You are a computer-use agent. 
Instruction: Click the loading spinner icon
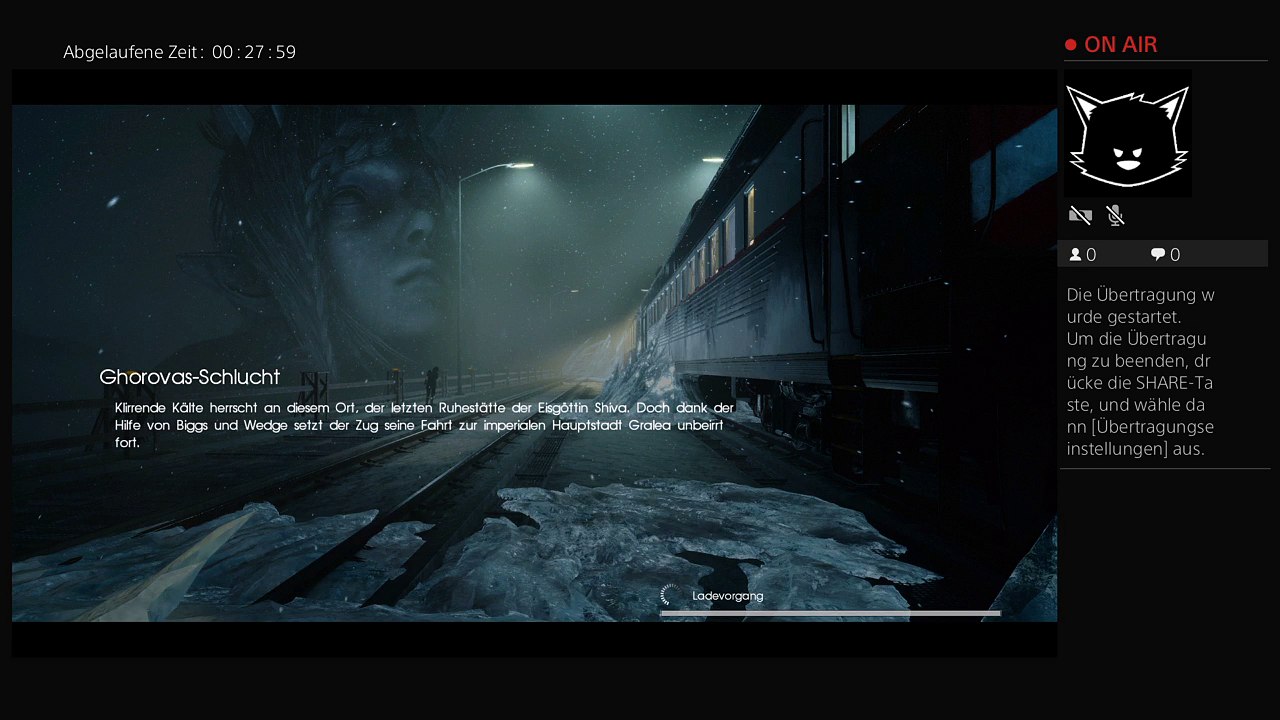[x=671, y=595]
